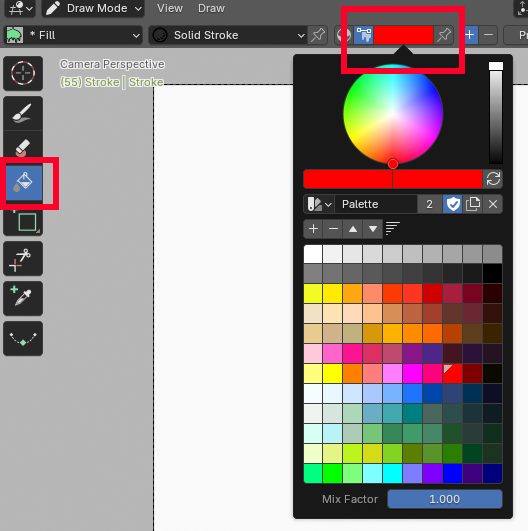Image resolution: width=528 pixels, height=531 pixels.
Task: Pick the pure blue swatch in bottom row
Action: click(x=452, y=473)
